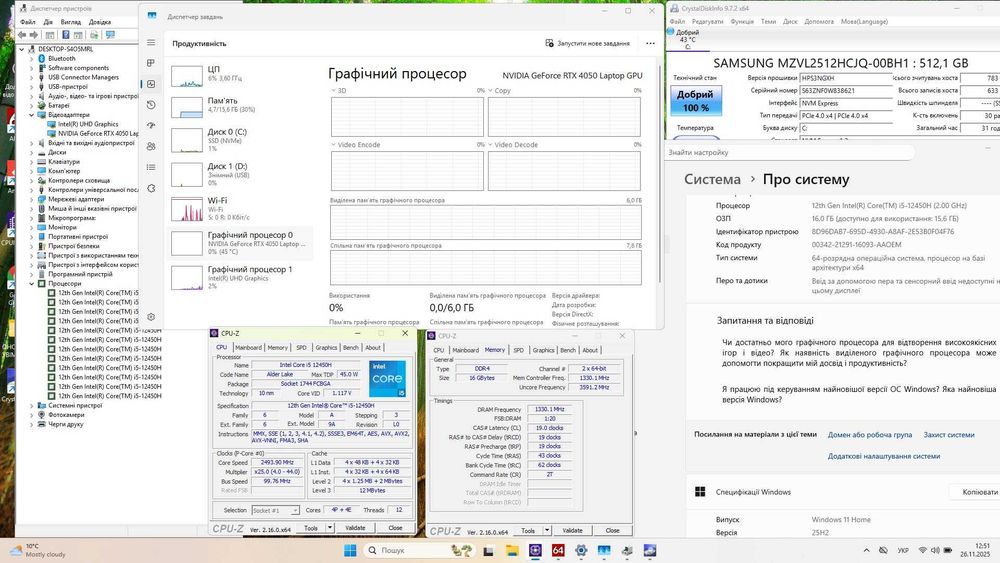
Task: Open App history icon in Task Manager sidebar
Action: pyautogui.click(x=151, y=105)
